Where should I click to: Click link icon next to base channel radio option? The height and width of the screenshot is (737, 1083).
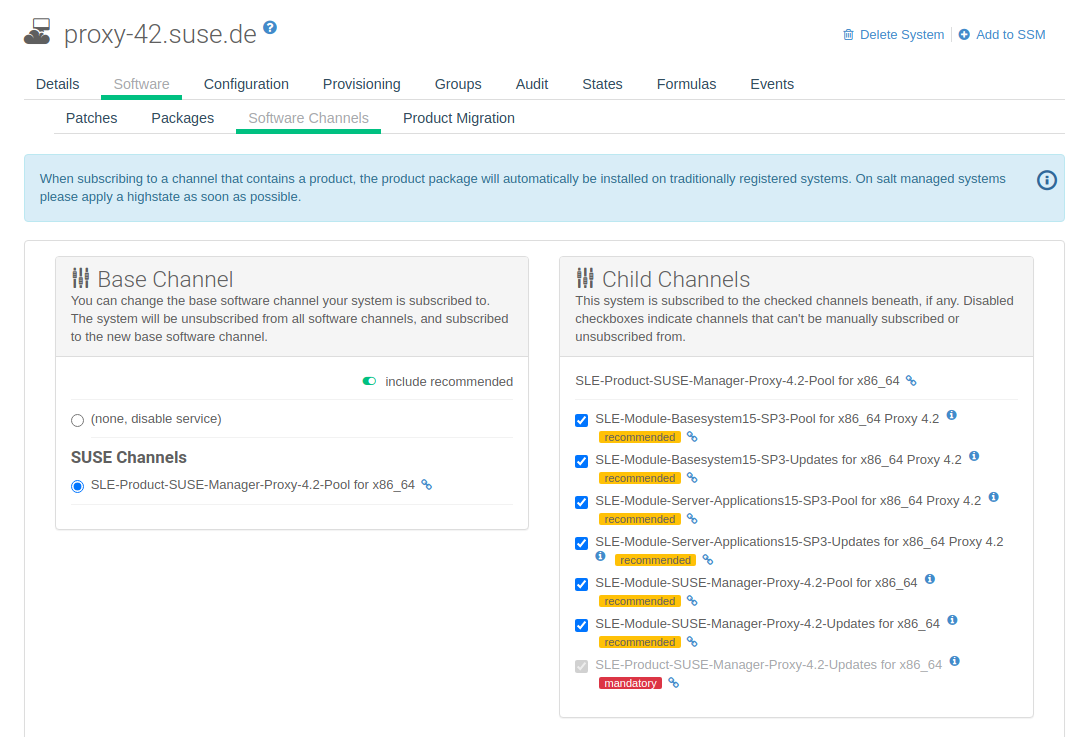pyautogui.click(x=426, y=485)
